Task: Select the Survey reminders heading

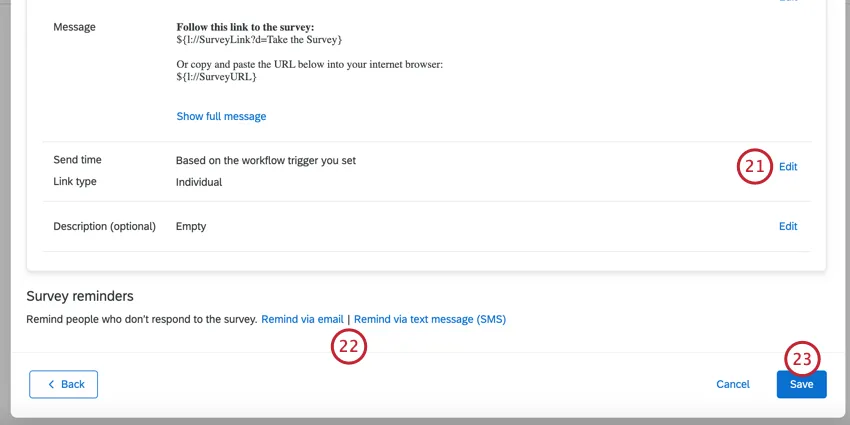Action: [80, 296]
